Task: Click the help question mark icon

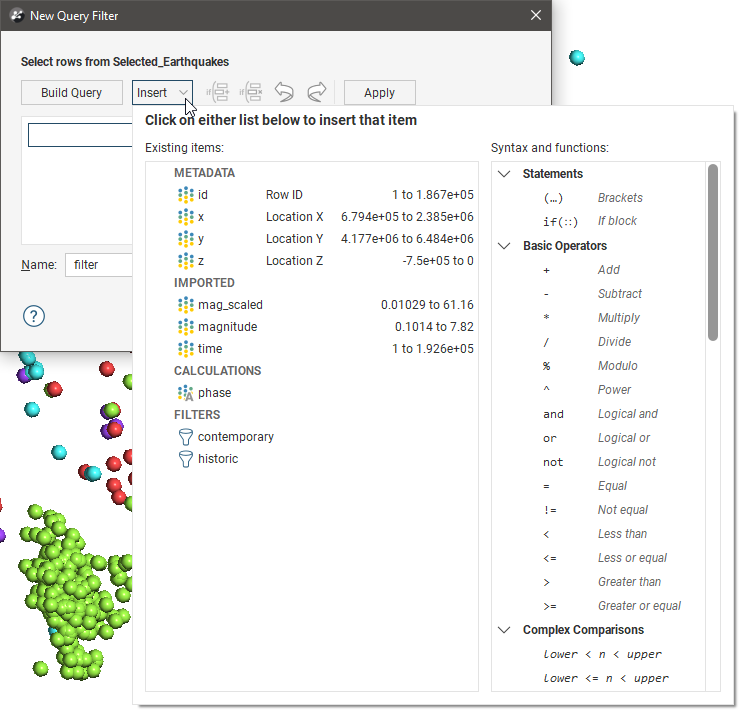Action: pos(34,316)
